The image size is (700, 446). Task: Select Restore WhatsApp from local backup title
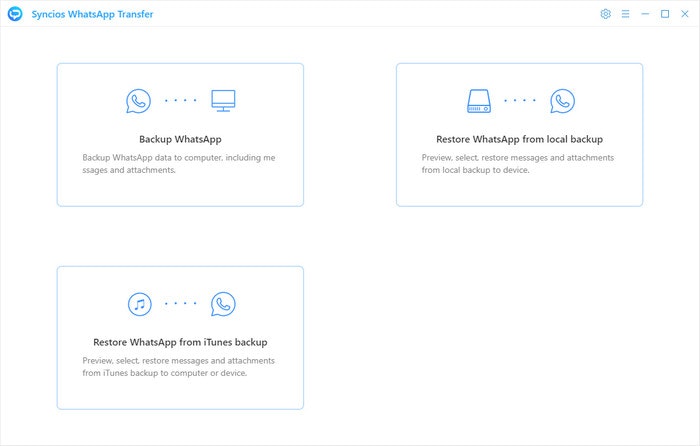tap(519, 139)
